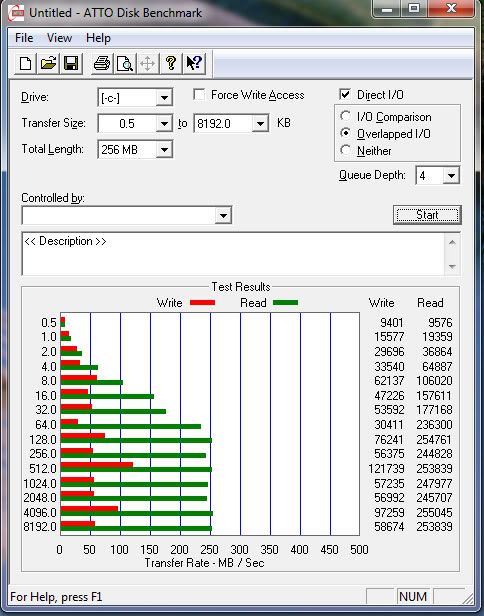Click the 8192.0 row label in chart
Image resolution: width=484 pixels, height=616 pixels.
[x=40, y=526]
